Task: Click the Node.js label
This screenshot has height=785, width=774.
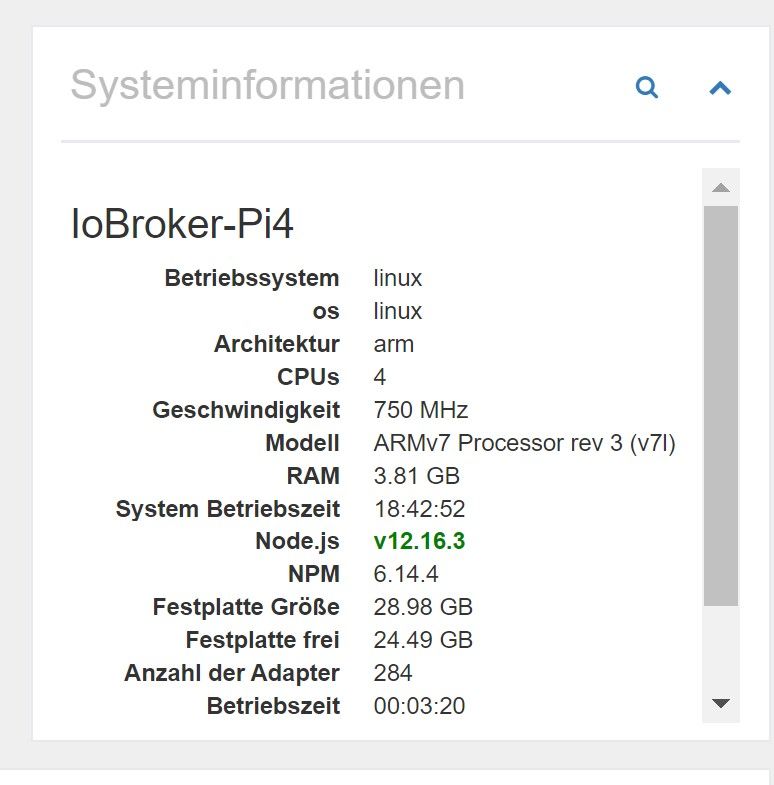Action: [x=297, y=541]
